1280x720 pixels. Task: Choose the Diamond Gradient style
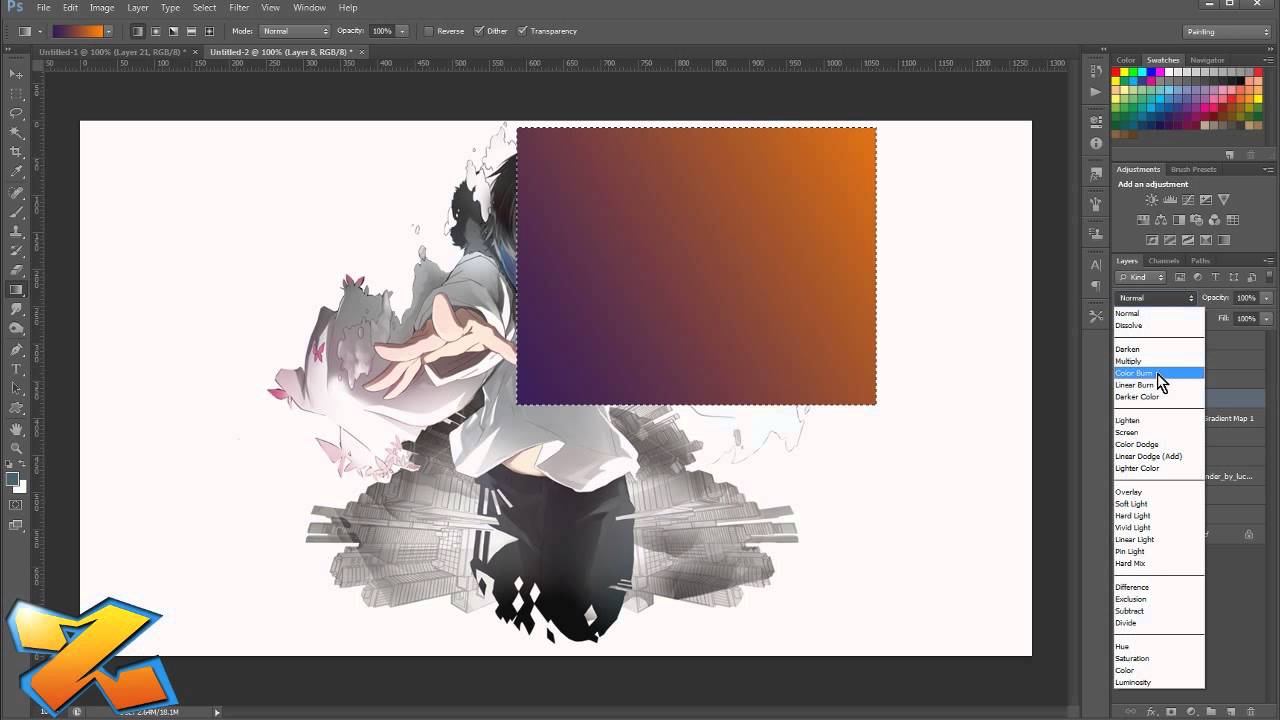coord(210,31)
